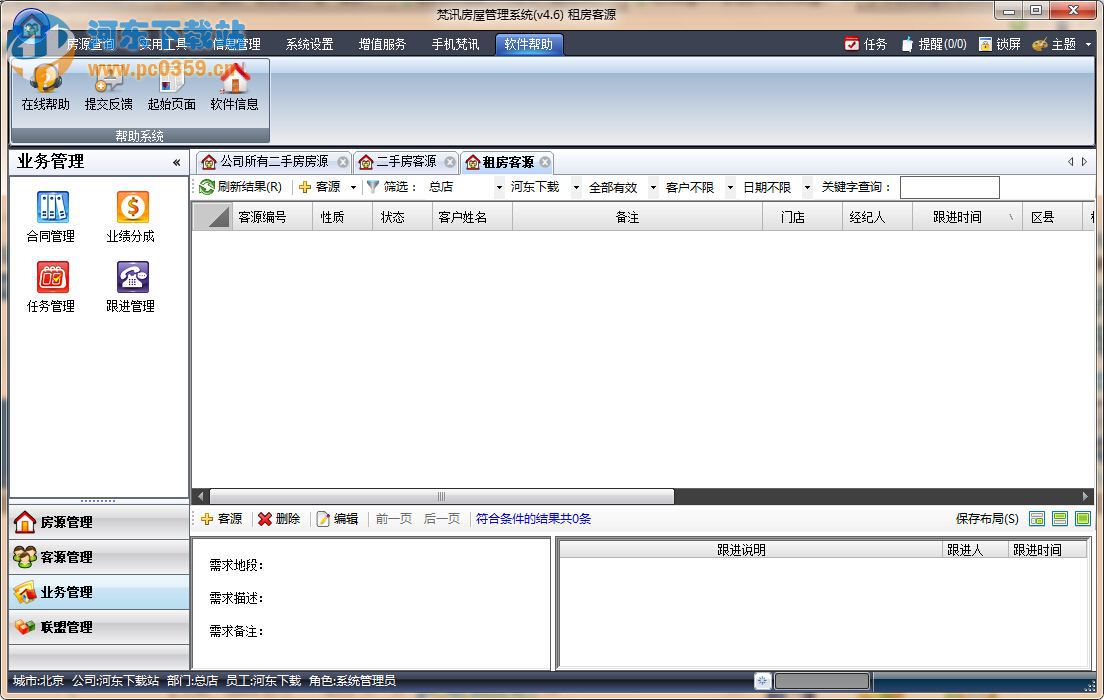
Task: Open the 起始页面 start page icon
Action: click(x=171, y=92)
